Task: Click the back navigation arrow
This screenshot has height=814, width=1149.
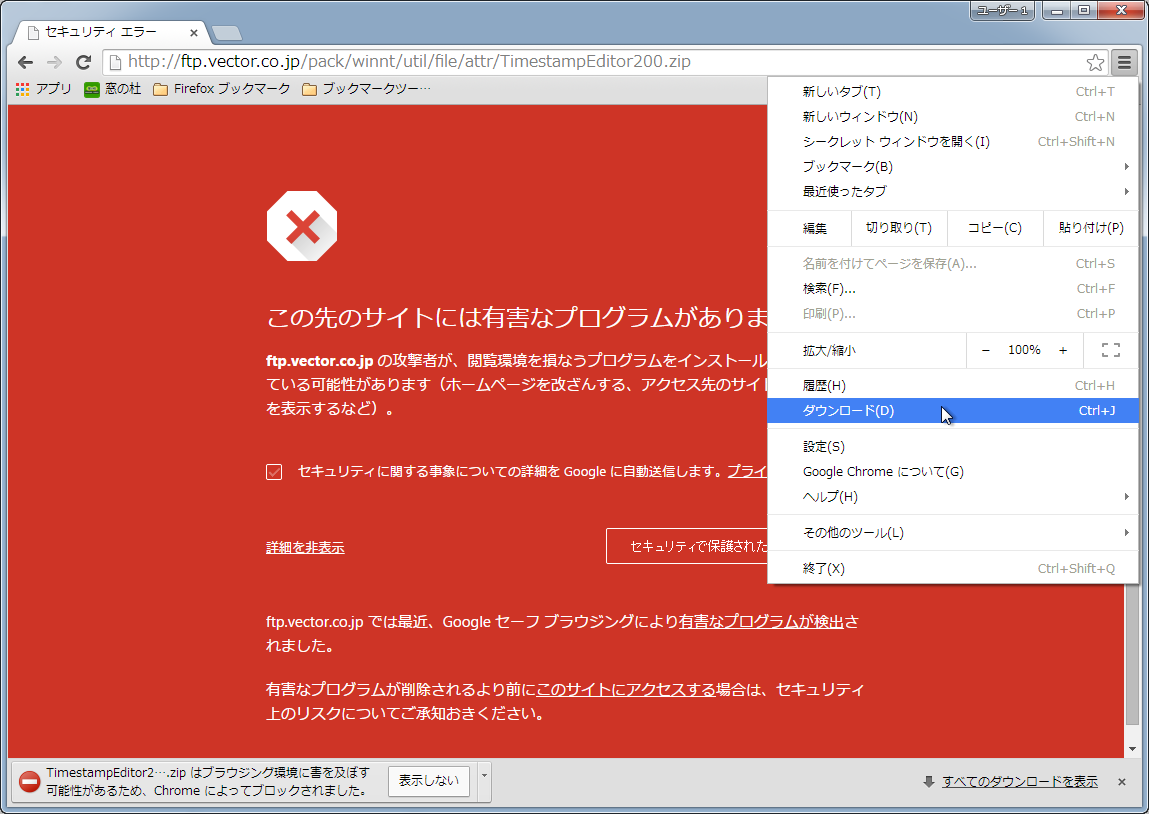Action: 25,61
